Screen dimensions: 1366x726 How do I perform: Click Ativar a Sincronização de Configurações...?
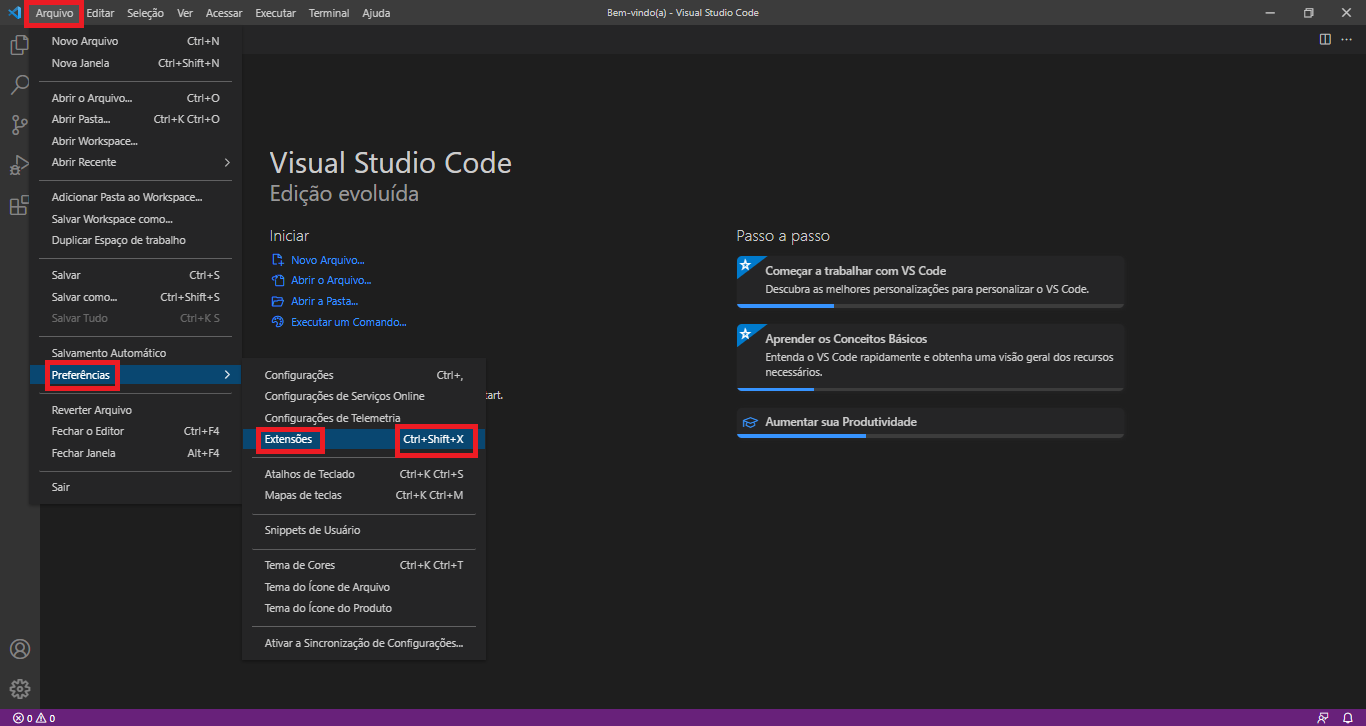364,643
